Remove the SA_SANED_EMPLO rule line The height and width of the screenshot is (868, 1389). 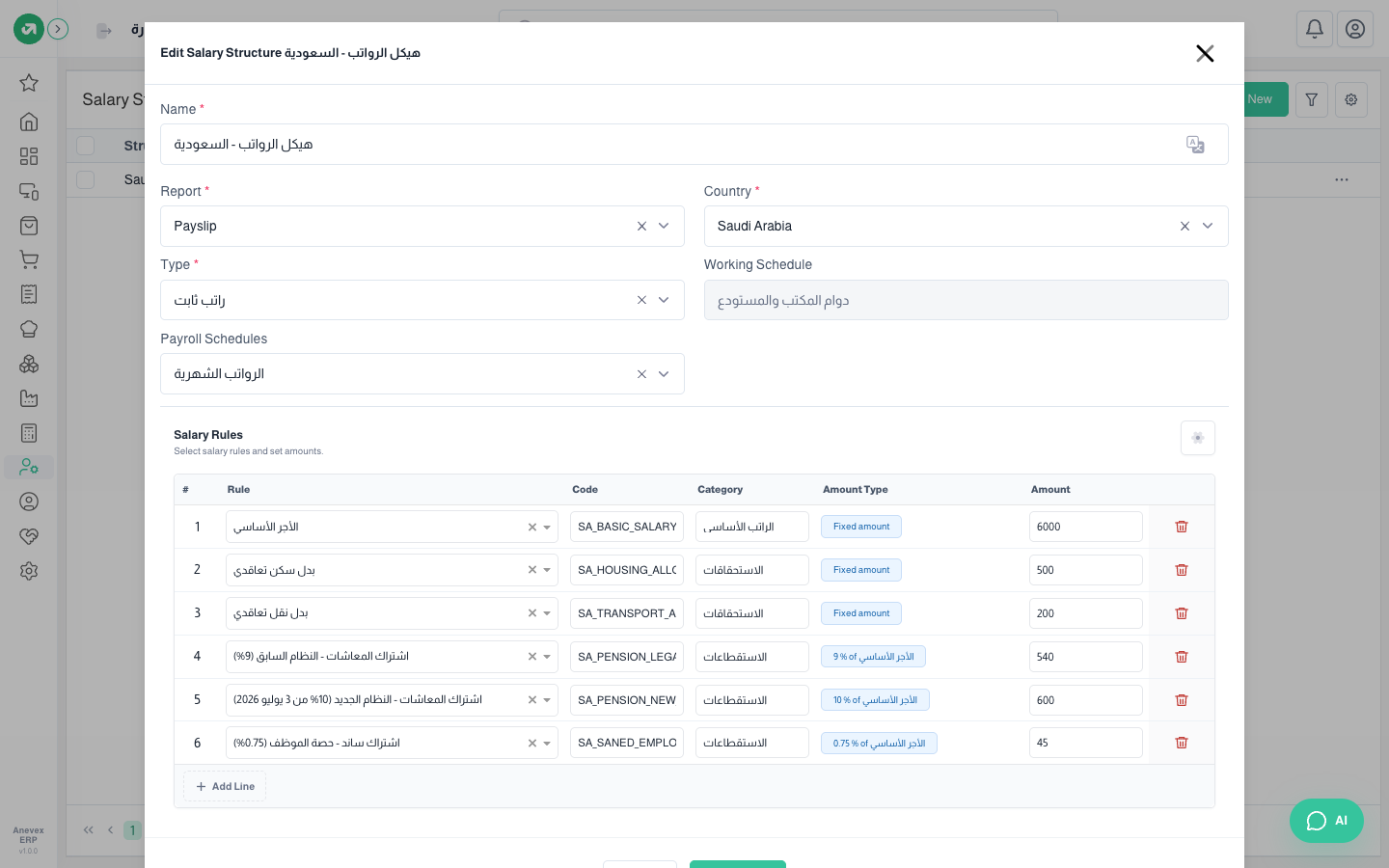point(1182,743)
